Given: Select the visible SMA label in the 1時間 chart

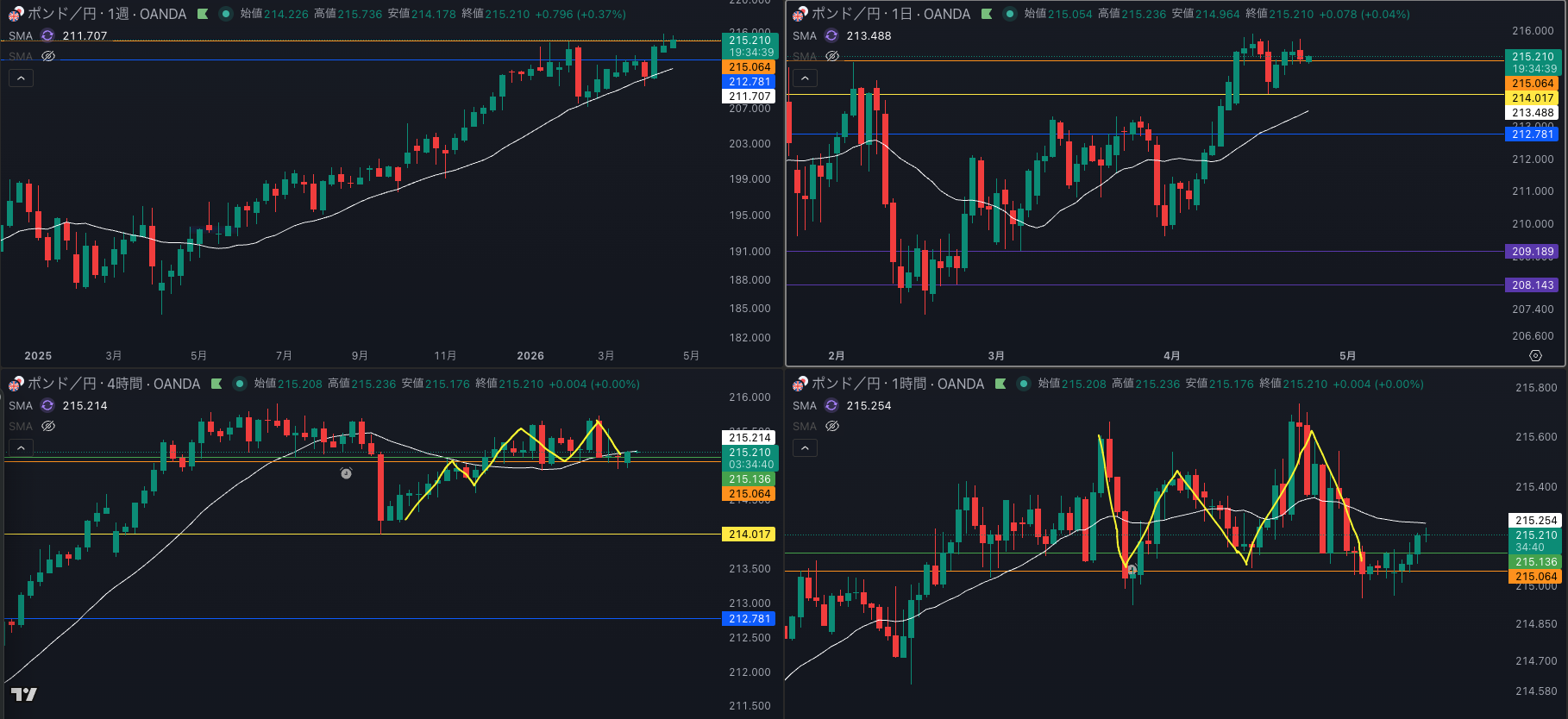Looking at the screenshot, I should [805, 405].
